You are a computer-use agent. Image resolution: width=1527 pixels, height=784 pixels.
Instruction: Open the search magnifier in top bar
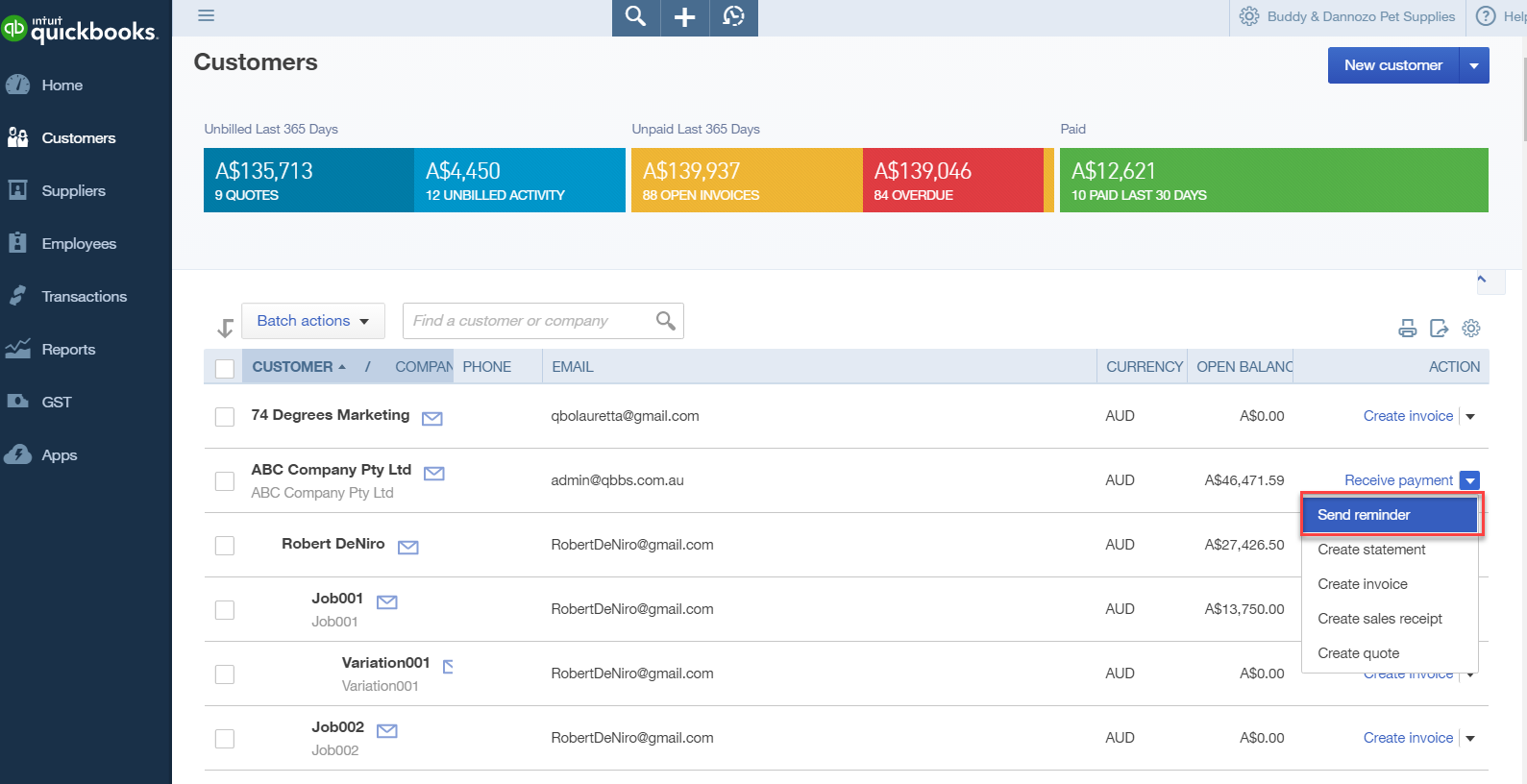coord(635,16)
